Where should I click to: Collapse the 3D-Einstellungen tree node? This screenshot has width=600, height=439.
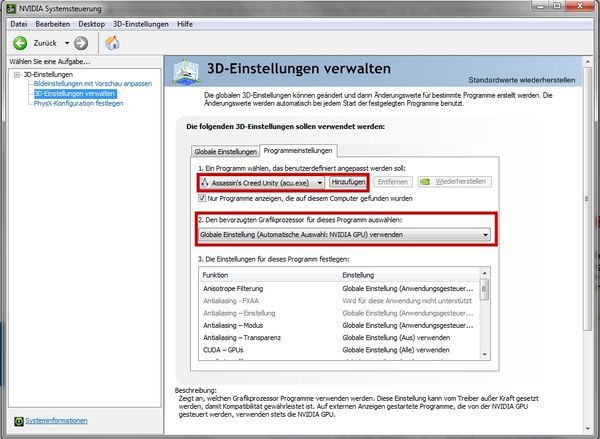pos(17,74)
